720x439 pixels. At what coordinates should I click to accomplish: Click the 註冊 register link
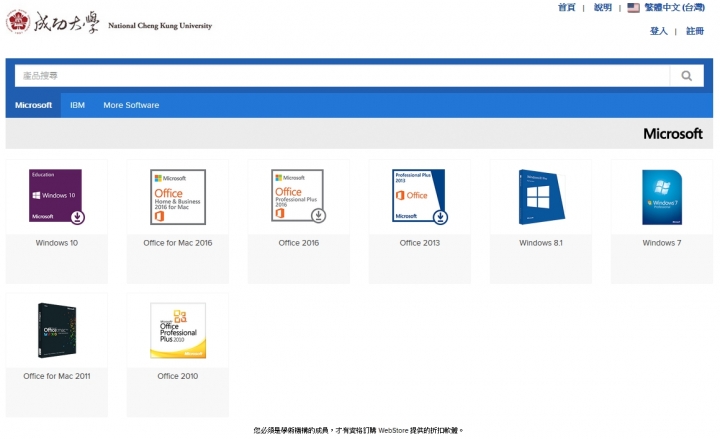(695, 31)
